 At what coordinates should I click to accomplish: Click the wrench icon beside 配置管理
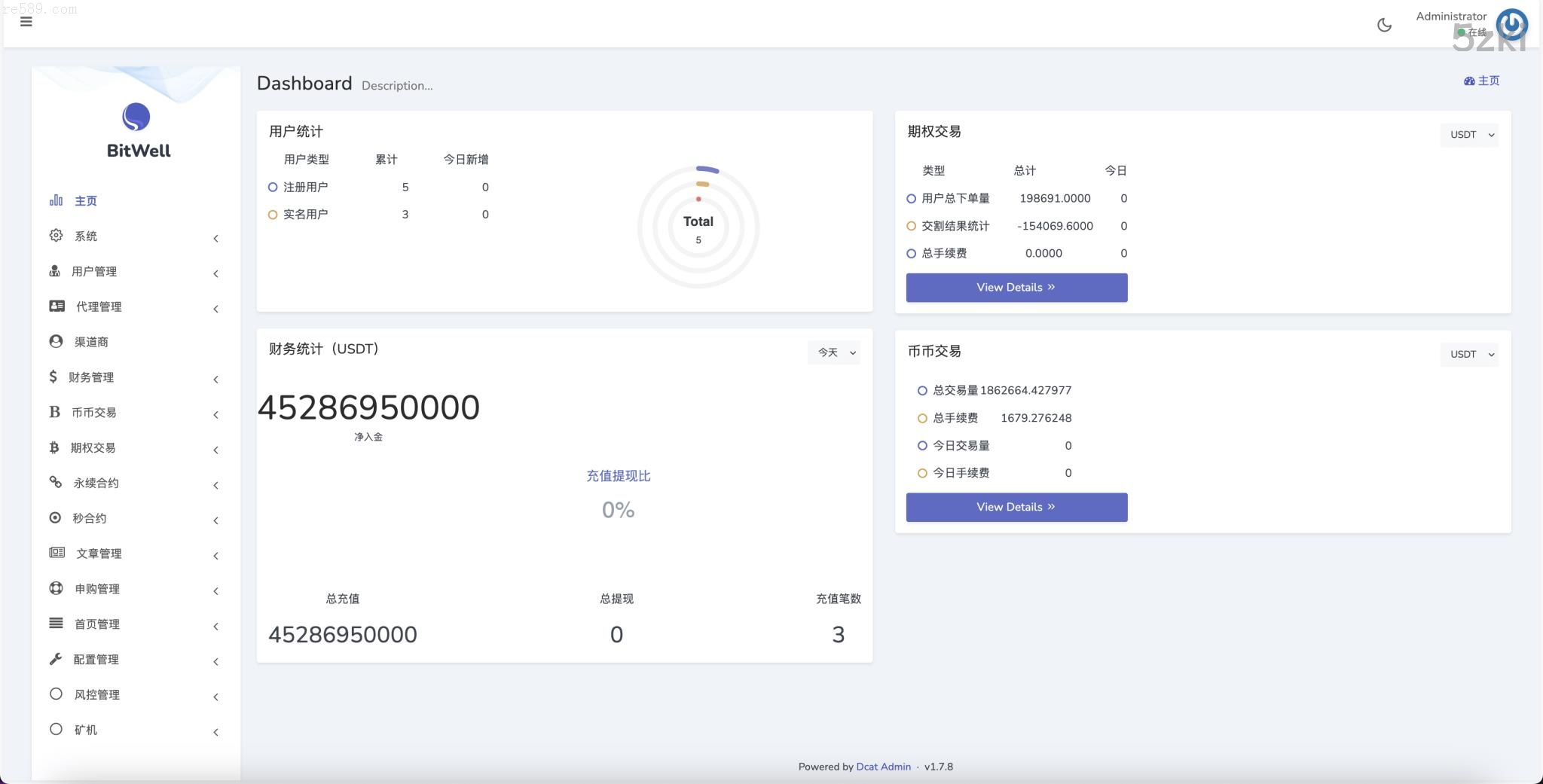pos(55,659)
